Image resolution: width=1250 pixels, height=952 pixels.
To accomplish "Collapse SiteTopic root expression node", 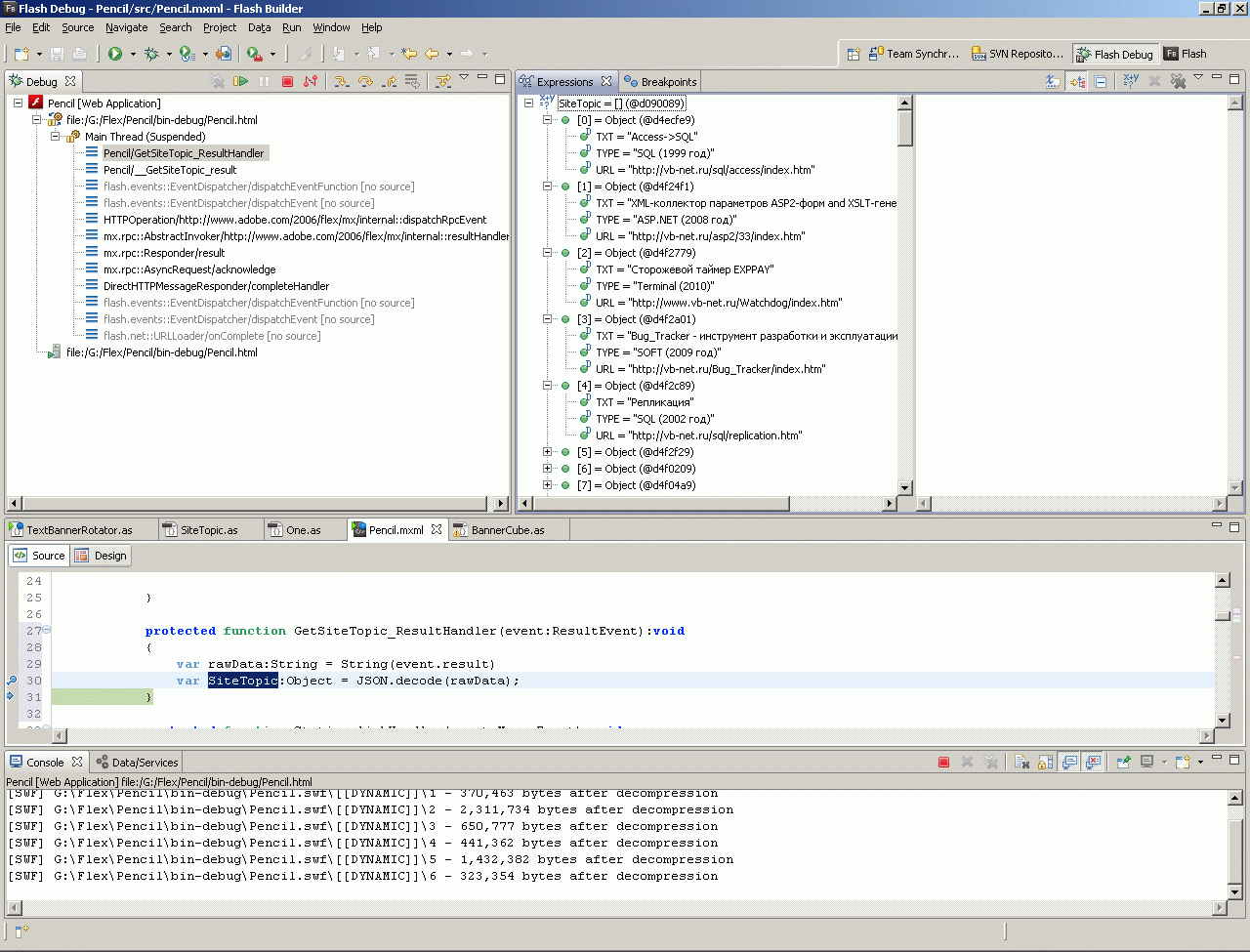I will coord(528,103).
